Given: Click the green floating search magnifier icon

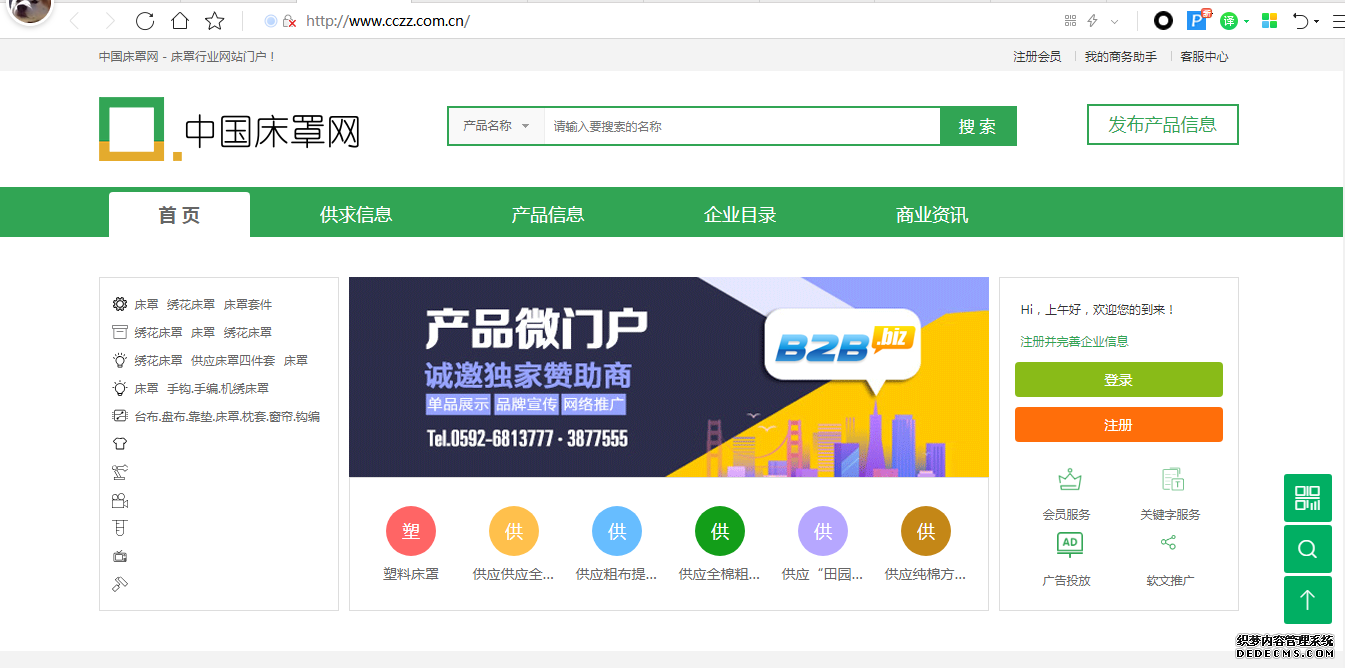Looking at the screenshot, I should pos(1307,549).
